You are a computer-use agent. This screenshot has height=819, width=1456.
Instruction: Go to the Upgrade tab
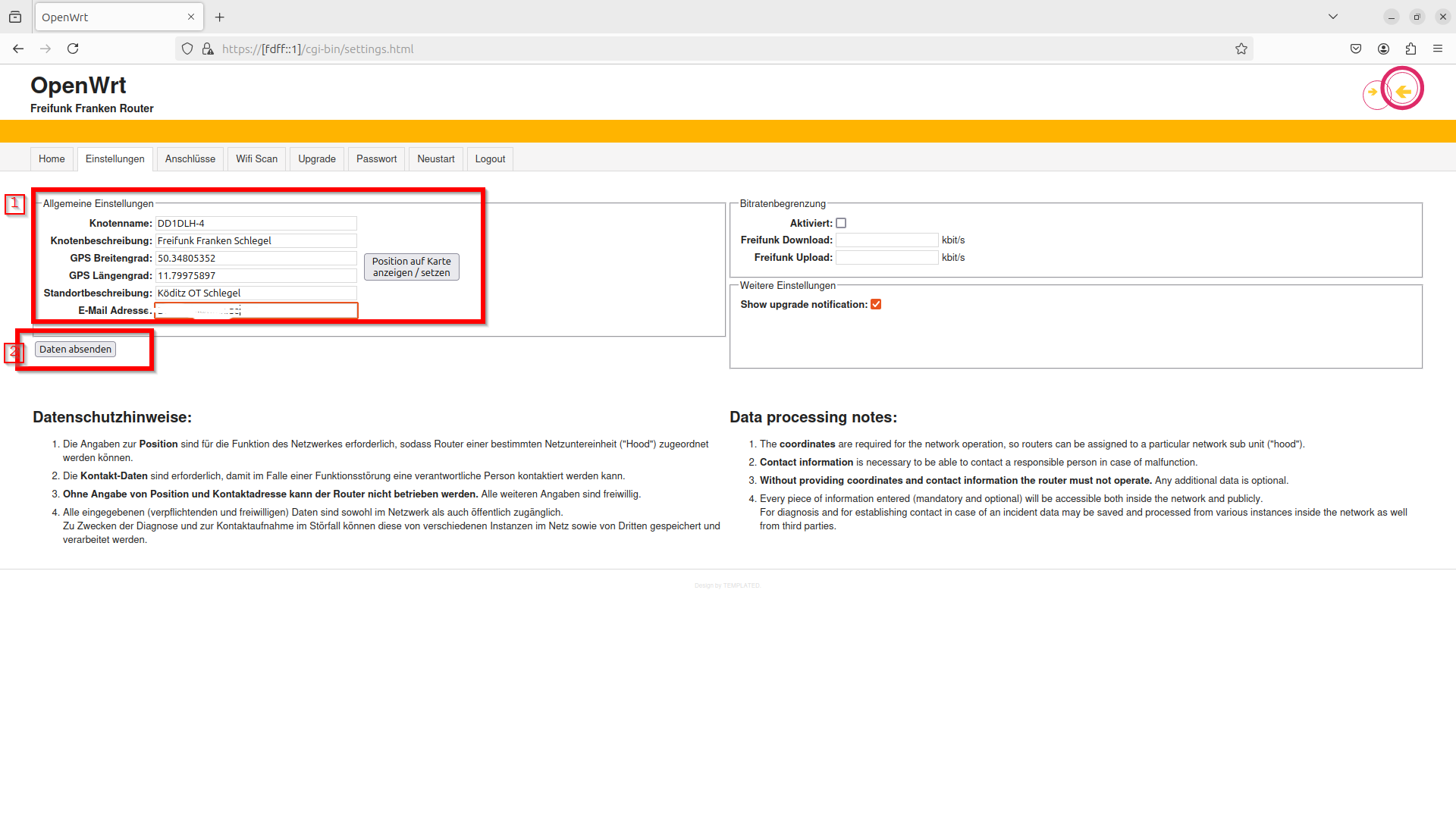316,158
